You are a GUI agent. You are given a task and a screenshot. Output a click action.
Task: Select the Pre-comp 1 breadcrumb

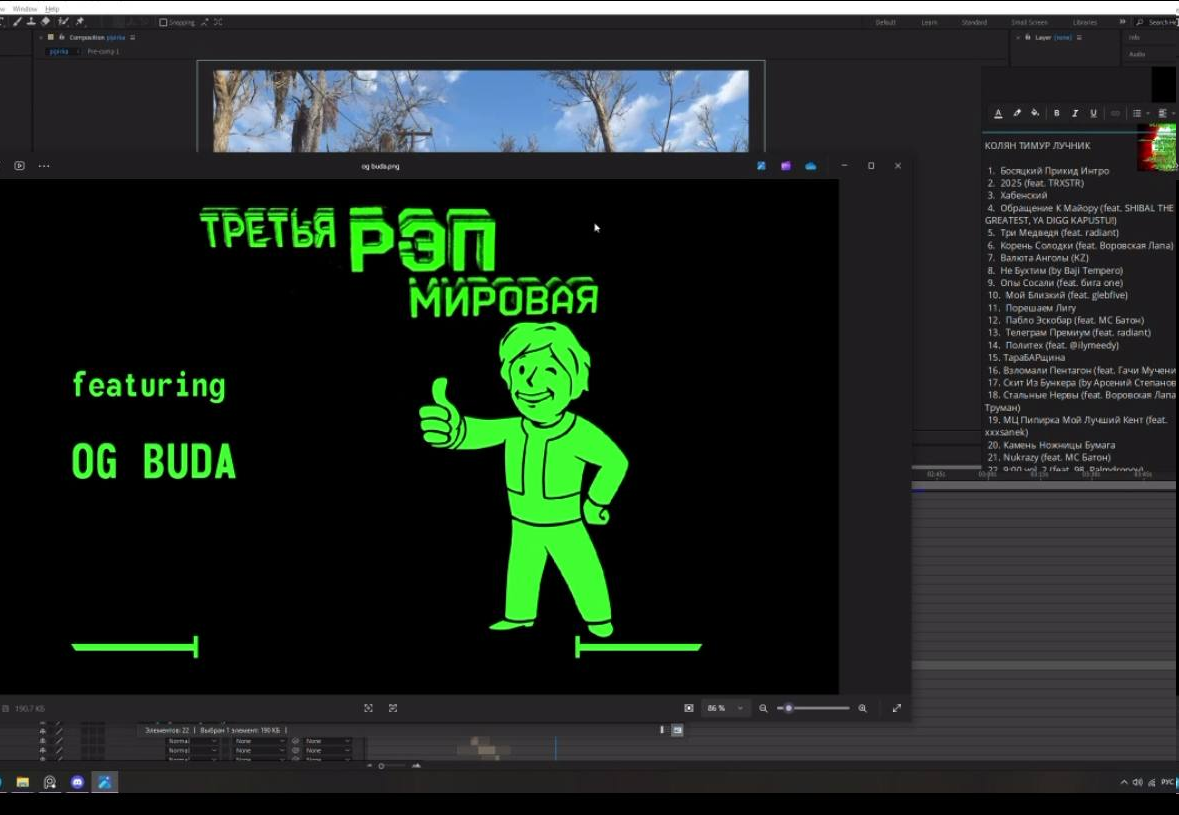[103, 51]
